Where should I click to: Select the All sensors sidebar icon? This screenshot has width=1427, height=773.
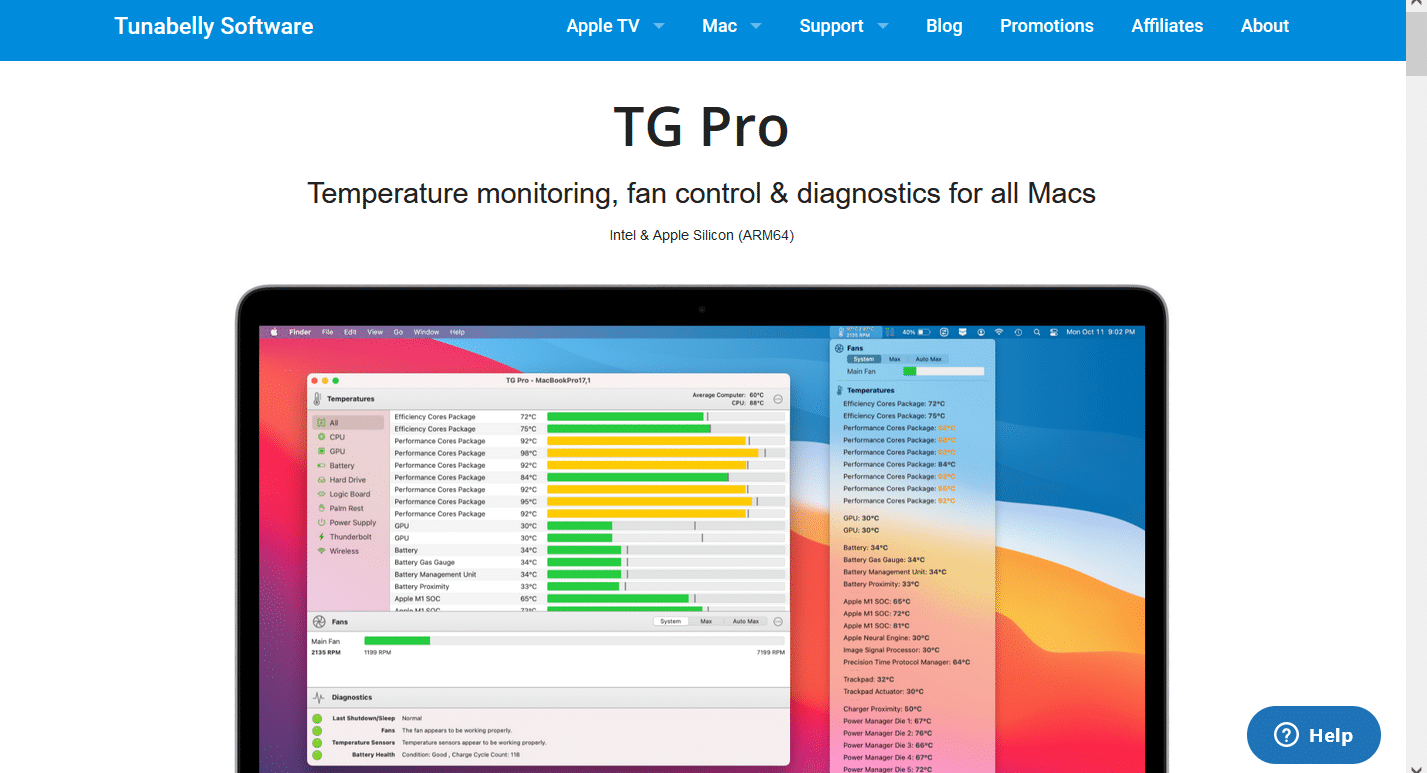tap(321, 423)
